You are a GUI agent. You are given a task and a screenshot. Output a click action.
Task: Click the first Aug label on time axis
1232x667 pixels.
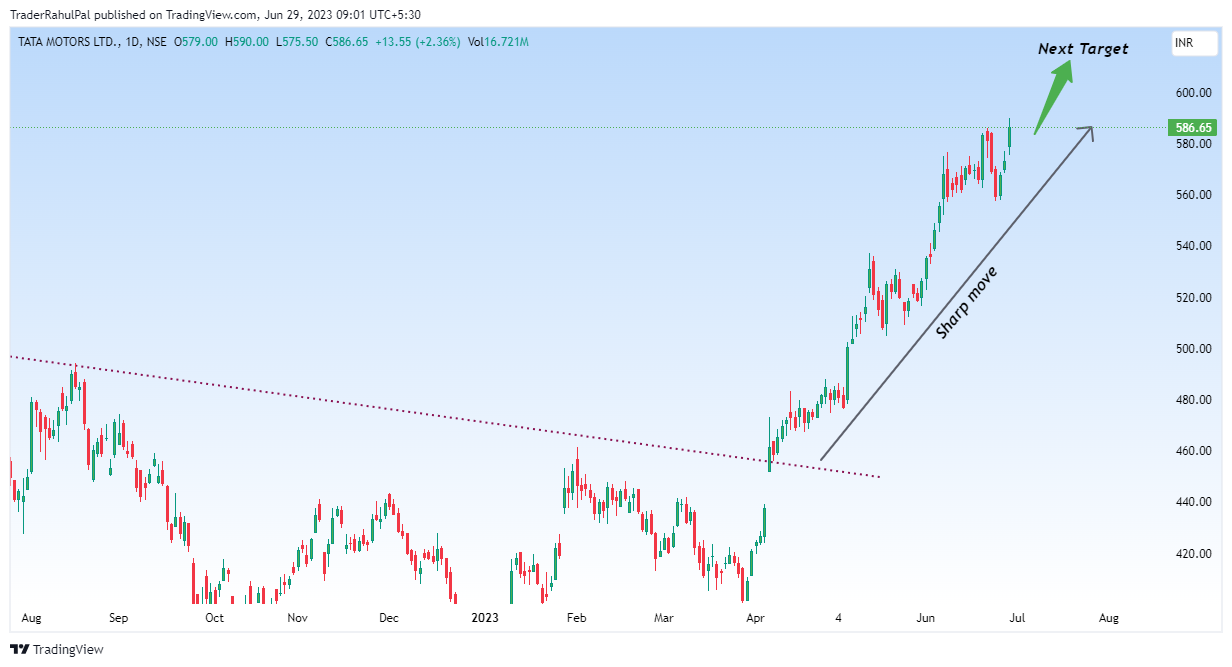(30, 618)
